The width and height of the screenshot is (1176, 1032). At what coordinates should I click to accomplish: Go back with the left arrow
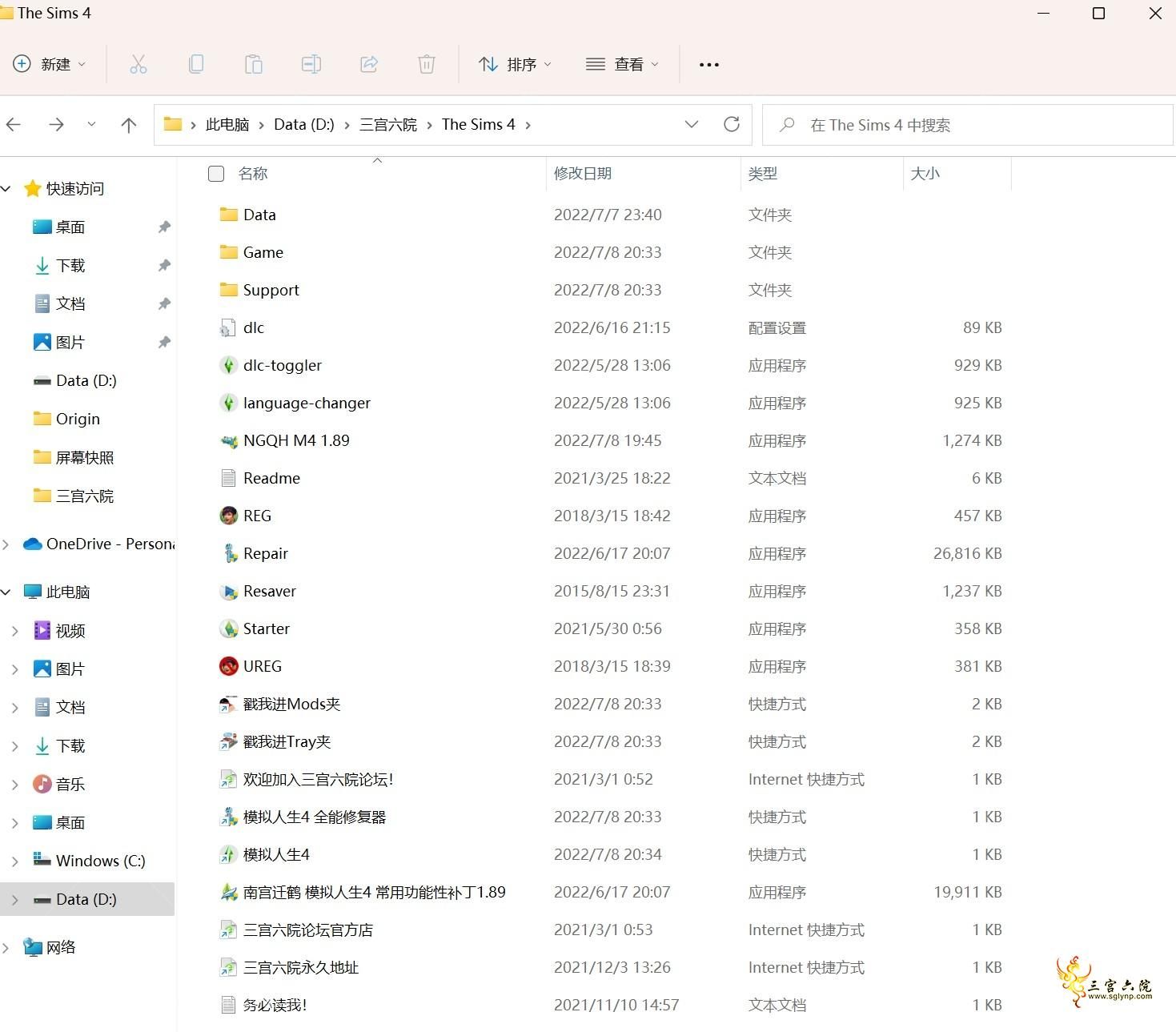14,124
